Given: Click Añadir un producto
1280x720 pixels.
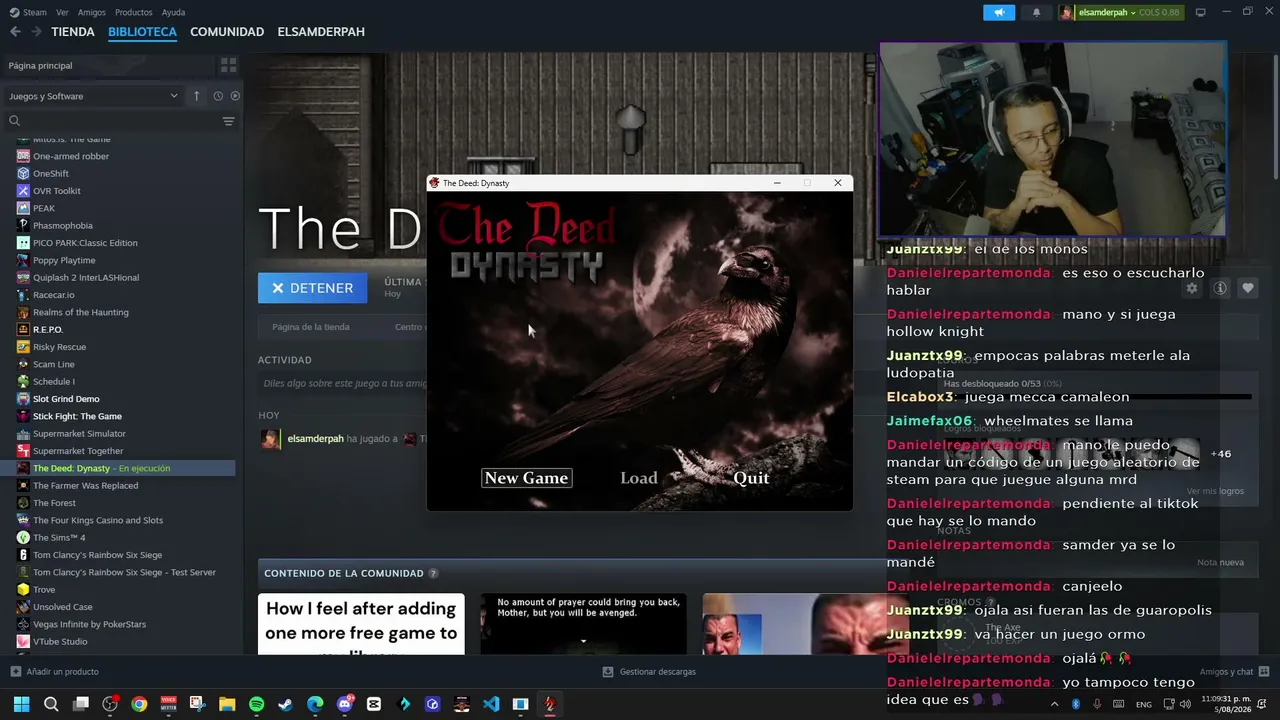Looking at the screenshot, I should click(x=54, y=672).
